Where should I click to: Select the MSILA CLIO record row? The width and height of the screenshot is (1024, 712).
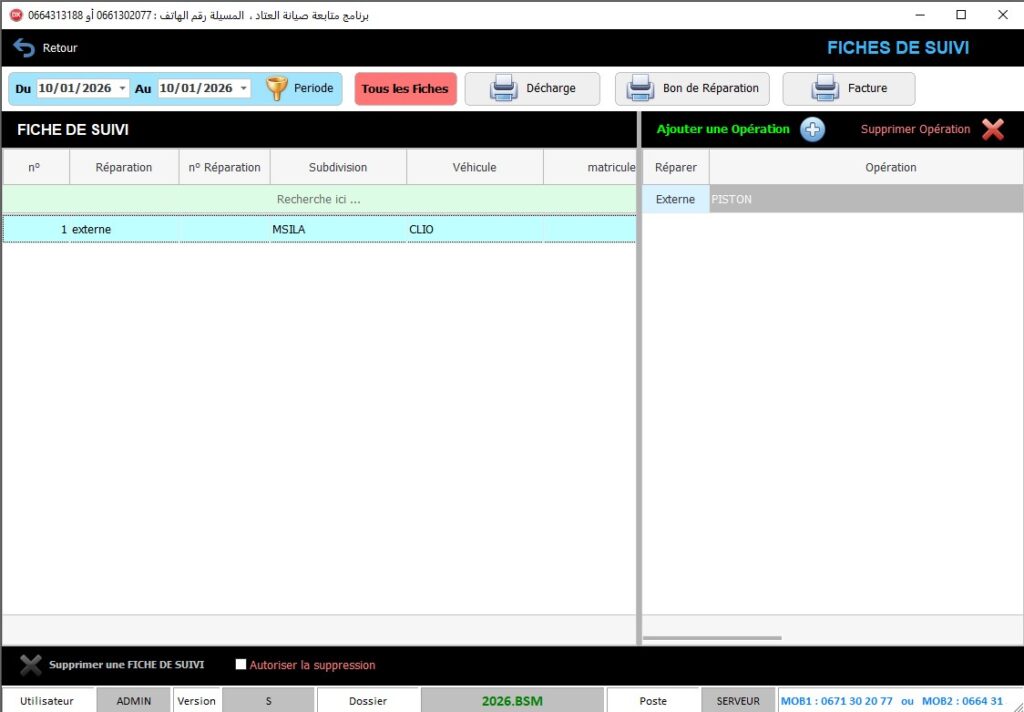(x=318, y=229)
